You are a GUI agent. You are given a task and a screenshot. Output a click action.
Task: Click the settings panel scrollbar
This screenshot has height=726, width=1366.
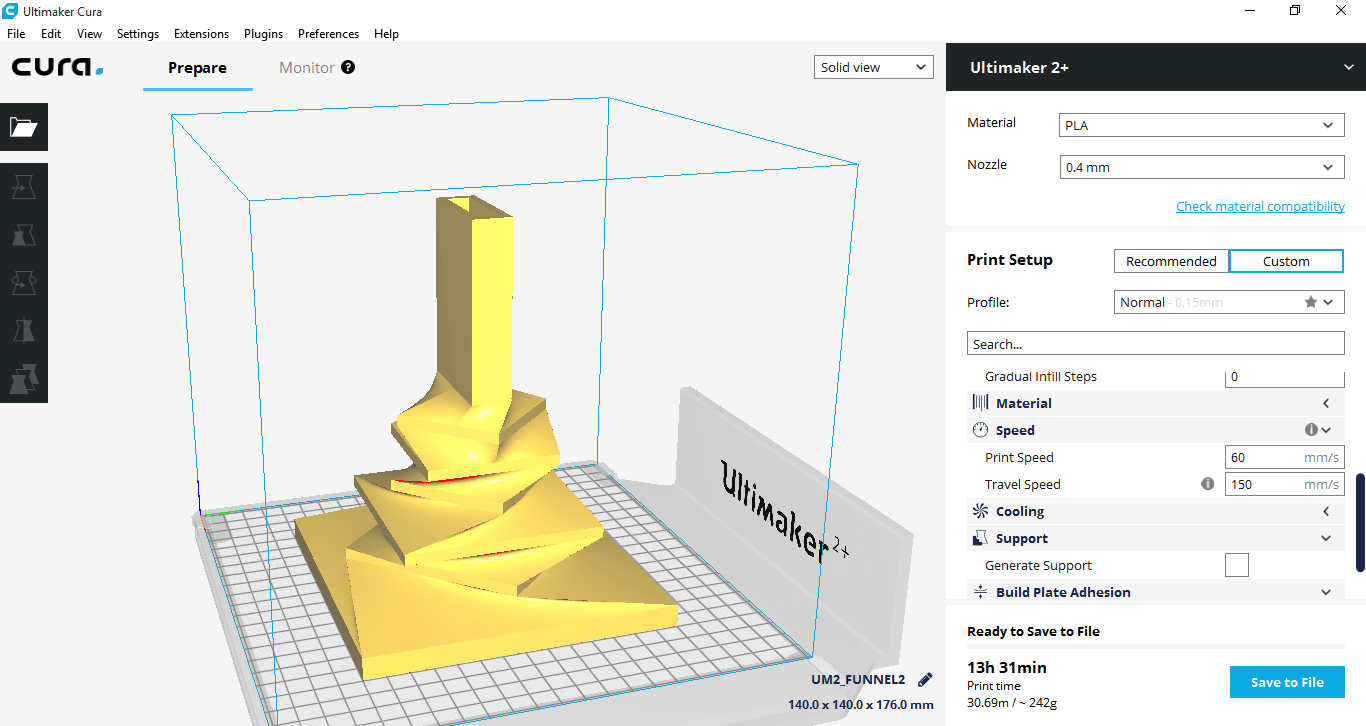tap(1360, 523)
